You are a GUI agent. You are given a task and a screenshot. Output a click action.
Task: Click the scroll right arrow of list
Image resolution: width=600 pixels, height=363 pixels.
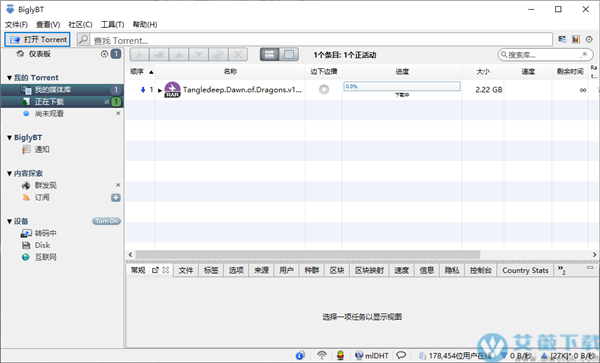pyautogui.click(x=594, y=254)
